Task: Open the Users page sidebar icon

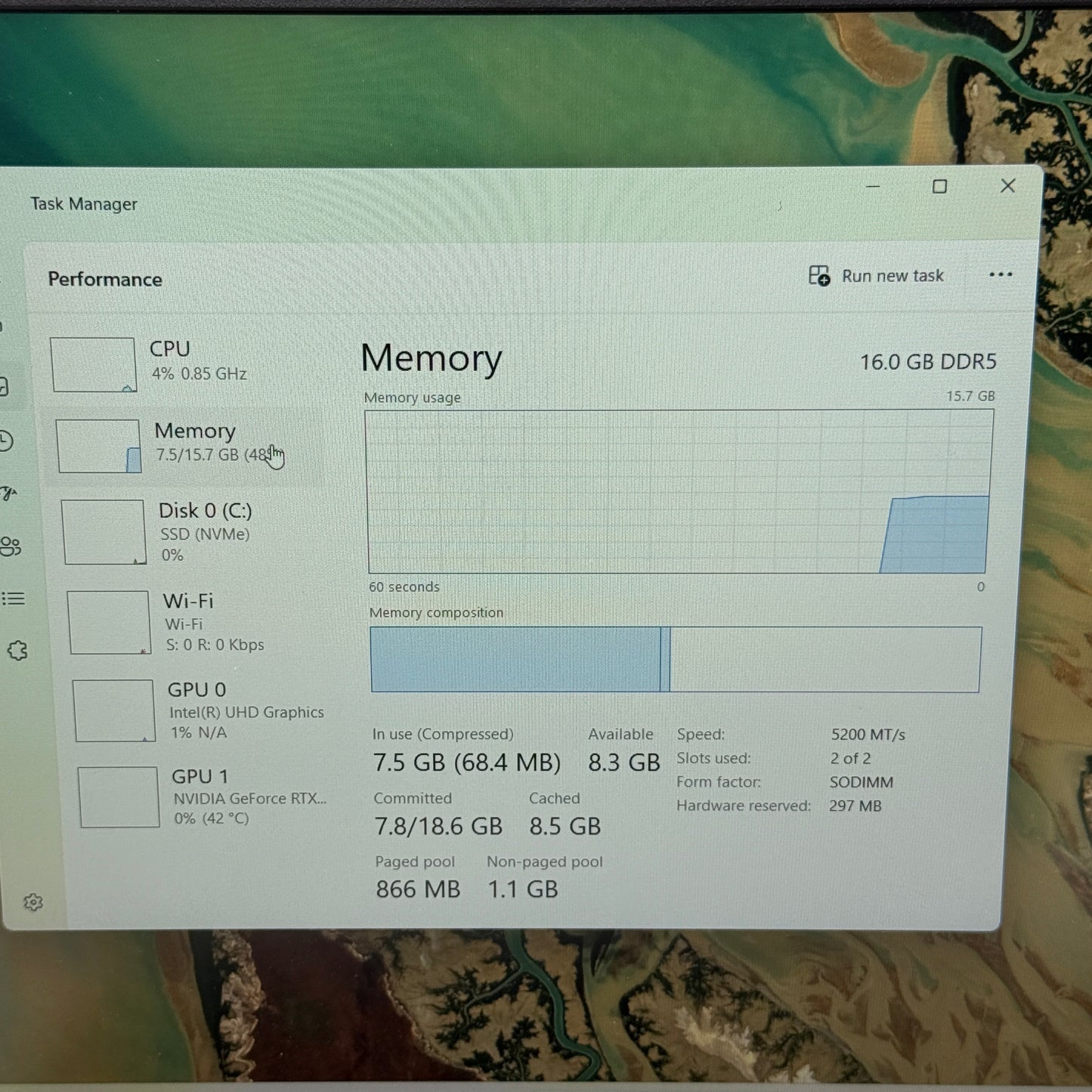Action: [x=11, y=546]
